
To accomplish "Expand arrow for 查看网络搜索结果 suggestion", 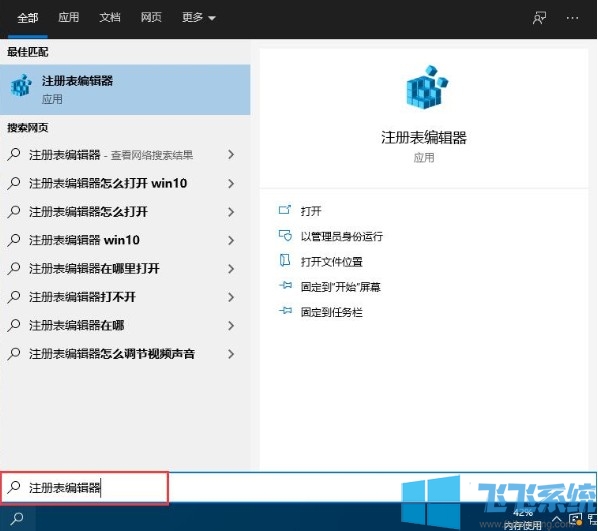I will 231,154.
